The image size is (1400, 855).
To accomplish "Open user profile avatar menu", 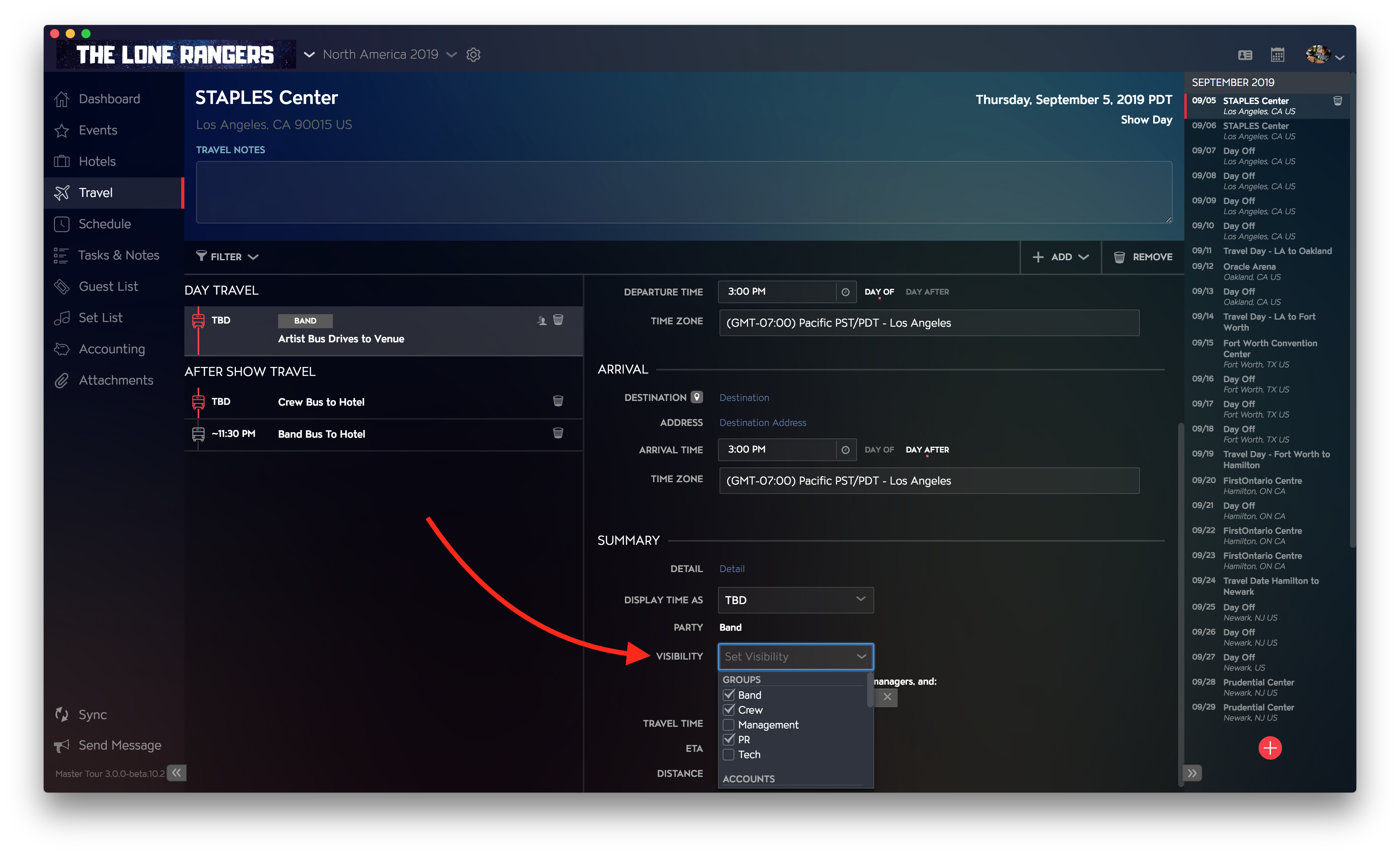I will point(1325,55).
